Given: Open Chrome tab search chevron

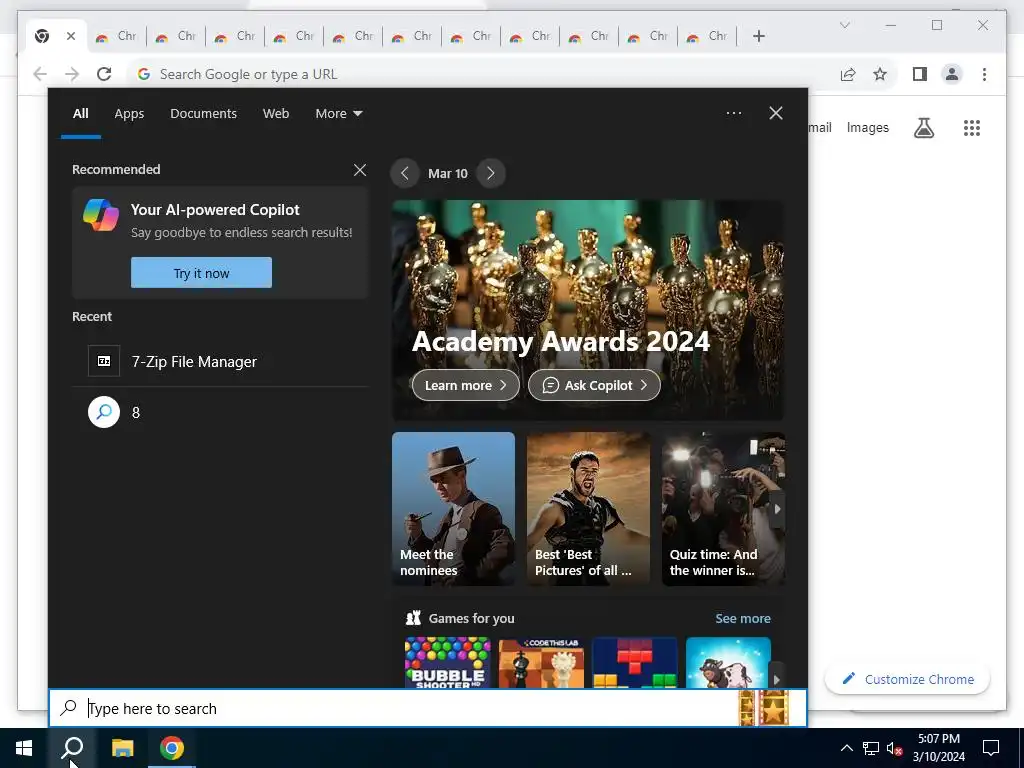Looking at the screenshot, I should (844, 25).
